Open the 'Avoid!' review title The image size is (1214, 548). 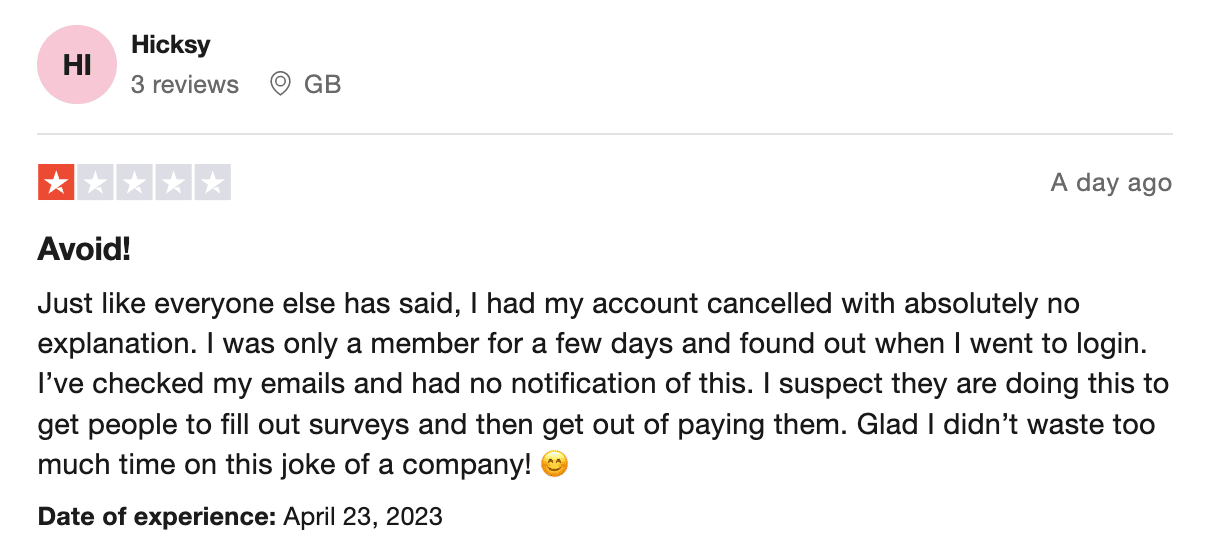click(84, 250)
